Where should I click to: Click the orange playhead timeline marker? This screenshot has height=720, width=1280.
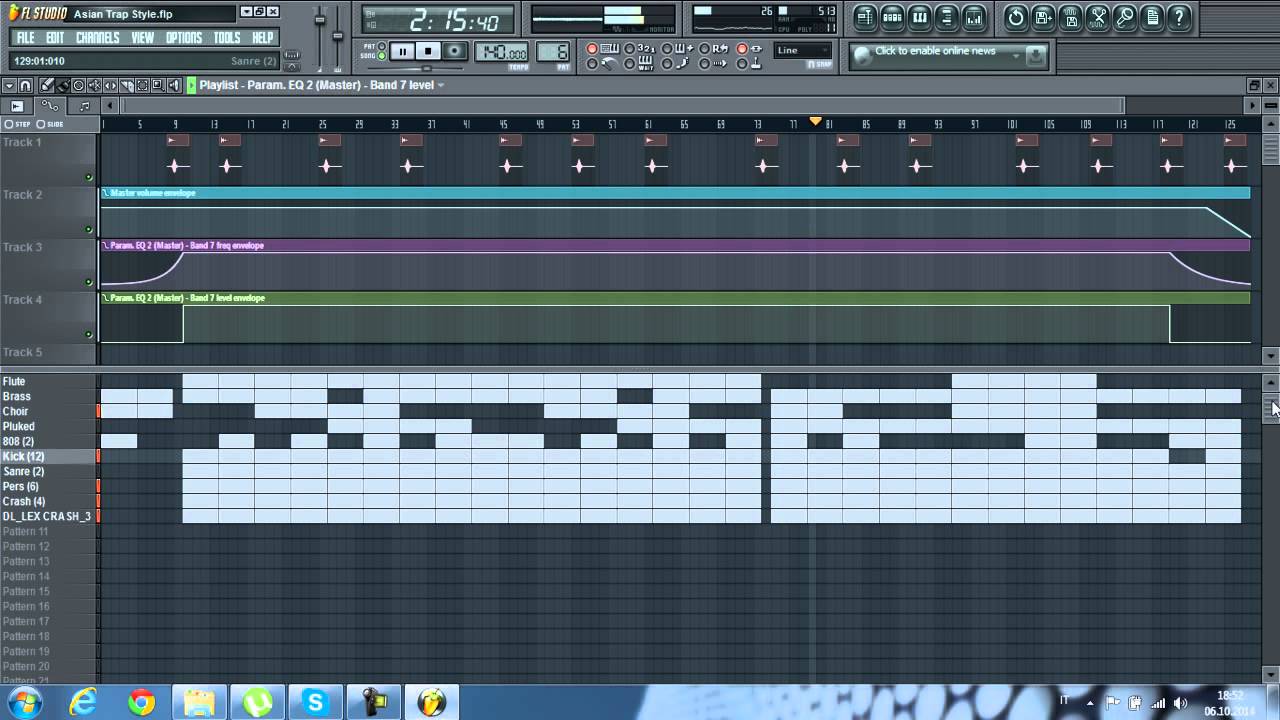tap(816, 121)
